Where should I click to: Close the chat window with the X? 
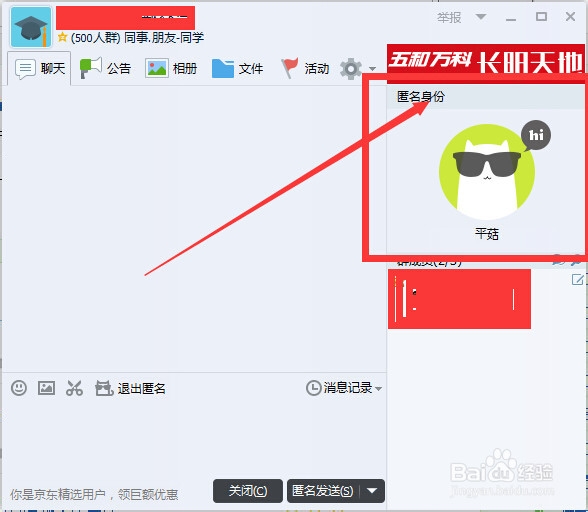coord(570,17)
